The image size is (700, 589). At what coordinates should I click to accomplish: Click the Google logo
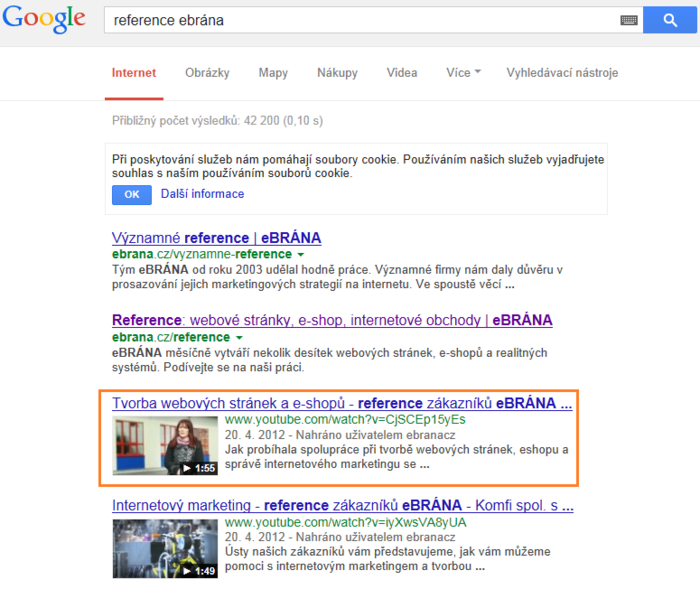click(44, 19)
